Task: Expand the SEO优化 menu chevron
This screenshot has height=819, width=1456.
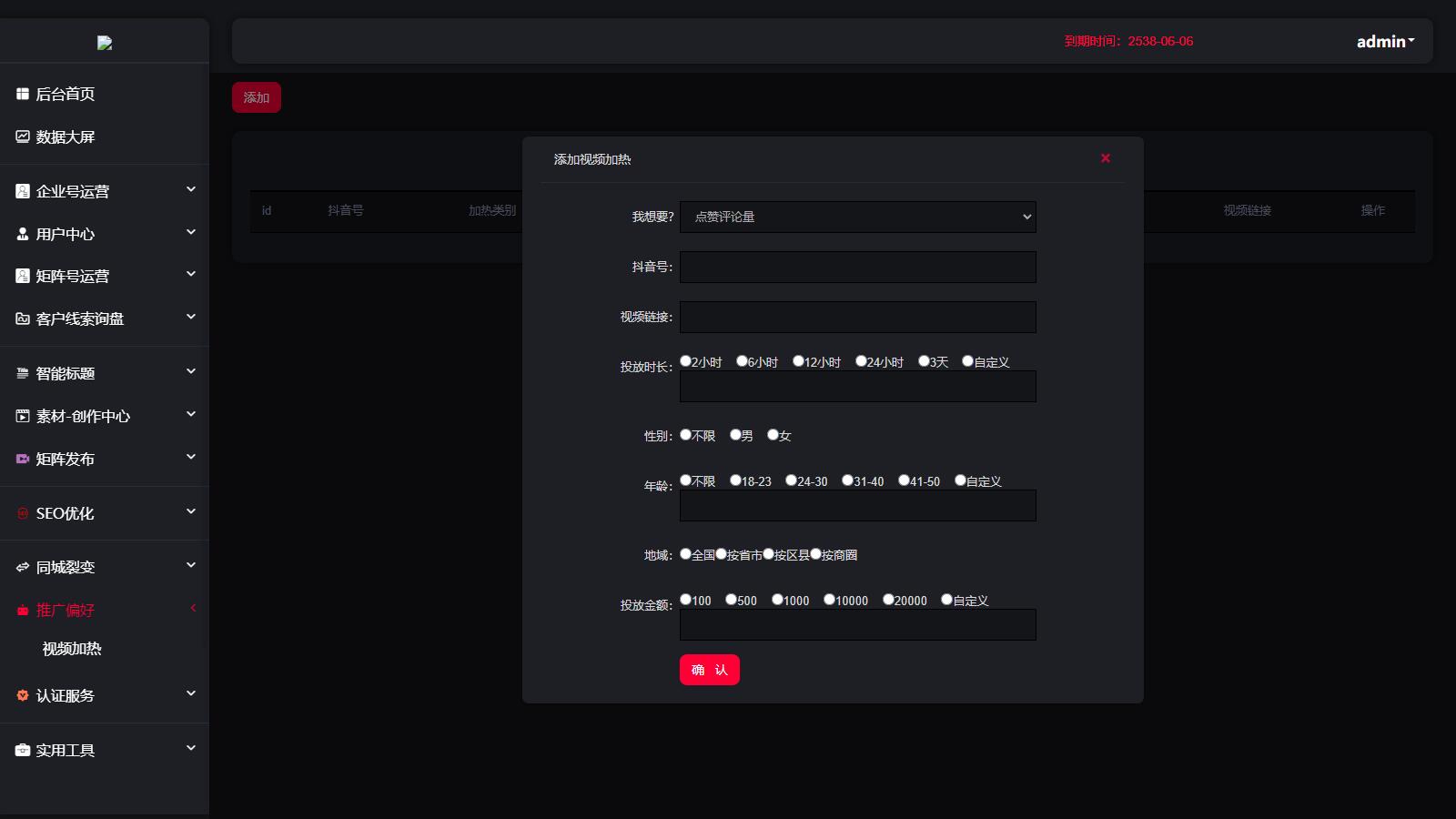Action: pos(191,511)
